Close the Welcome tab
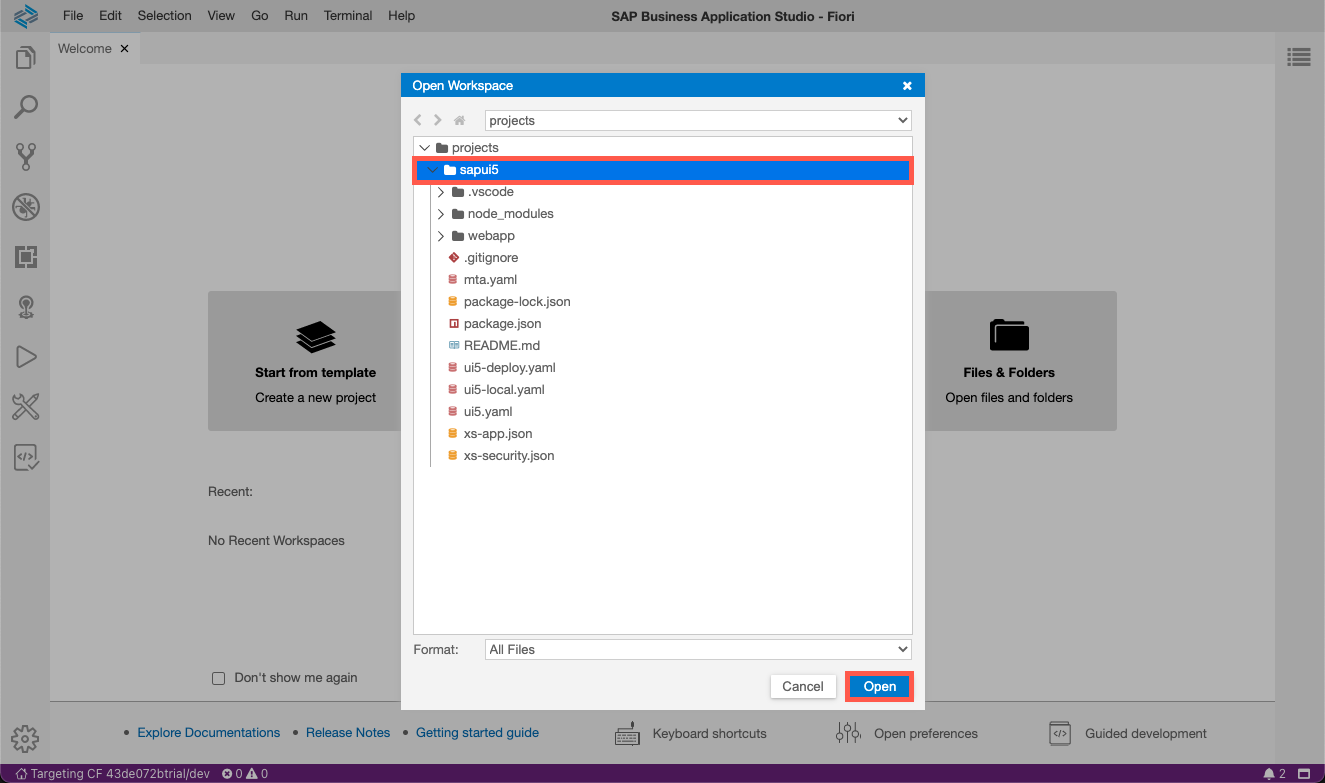The height and width of the screenshot is (783, 1325). point(125,49)
